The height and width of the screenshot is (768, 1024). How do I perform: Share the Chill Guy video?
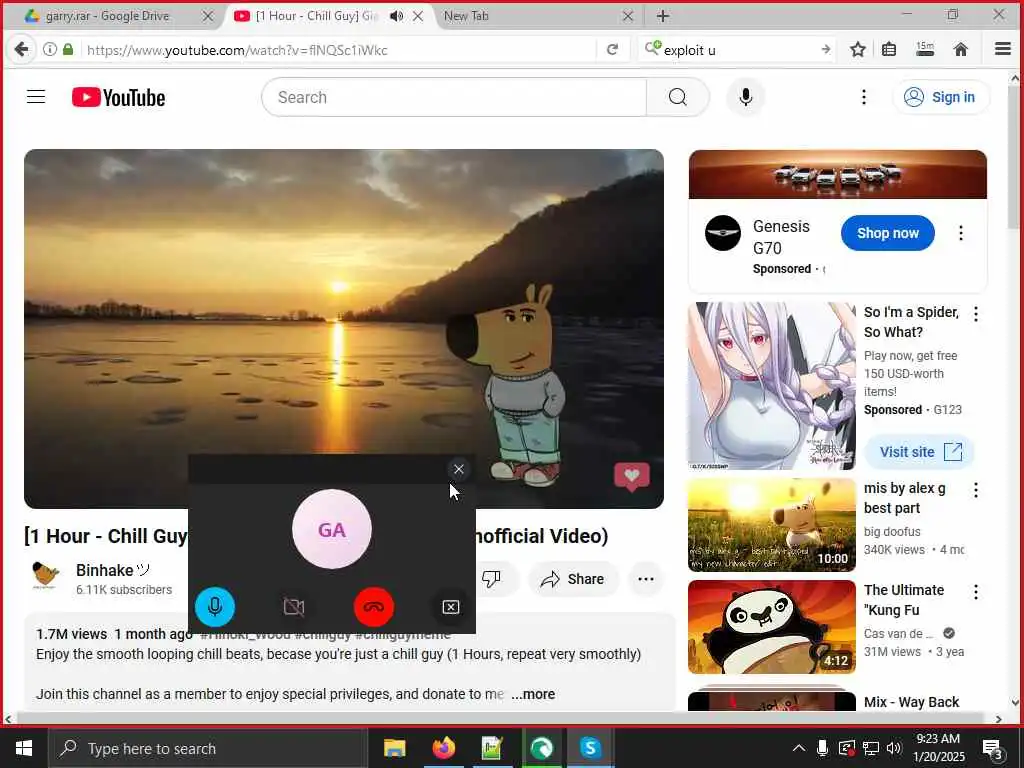(573, 579)
